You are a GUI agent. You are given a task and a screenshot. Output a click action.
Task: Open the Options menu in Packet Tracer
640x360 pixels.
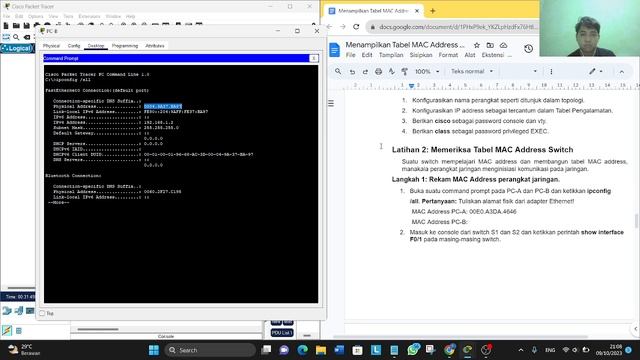click(x=36, y=16)
